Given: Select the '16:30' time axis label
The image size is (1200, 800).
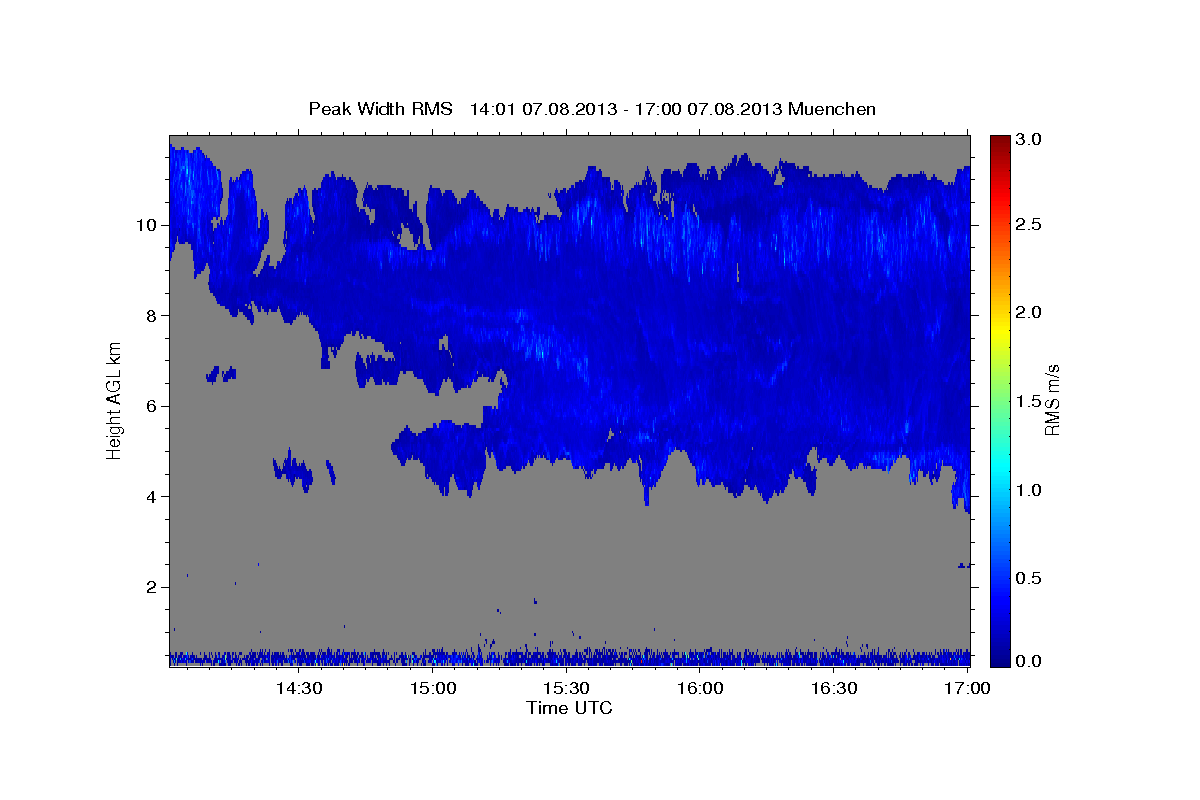Looking at the screenshot, I should [834, 688].
